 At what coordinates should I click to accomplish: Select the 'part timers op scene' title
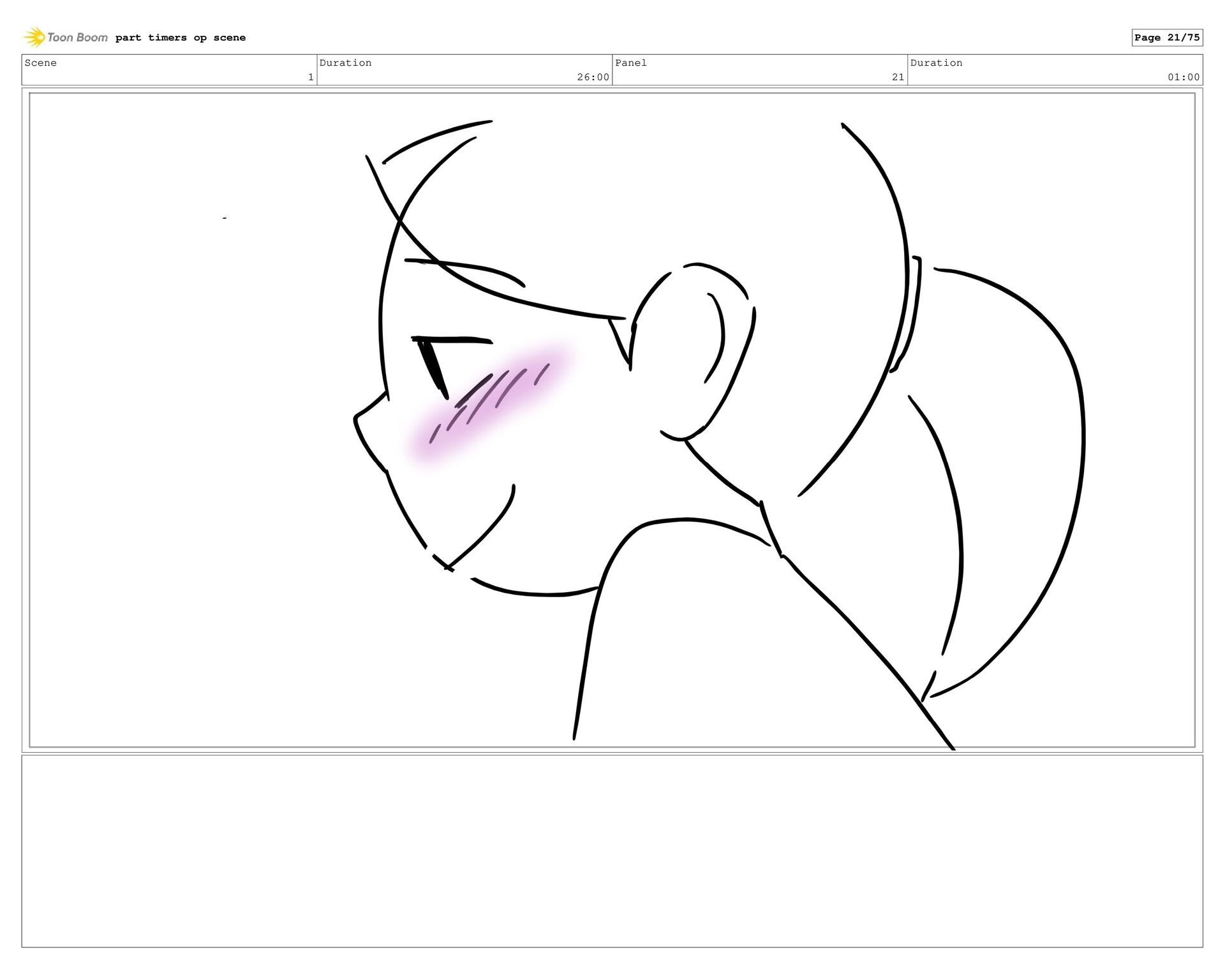click(181, 38)
